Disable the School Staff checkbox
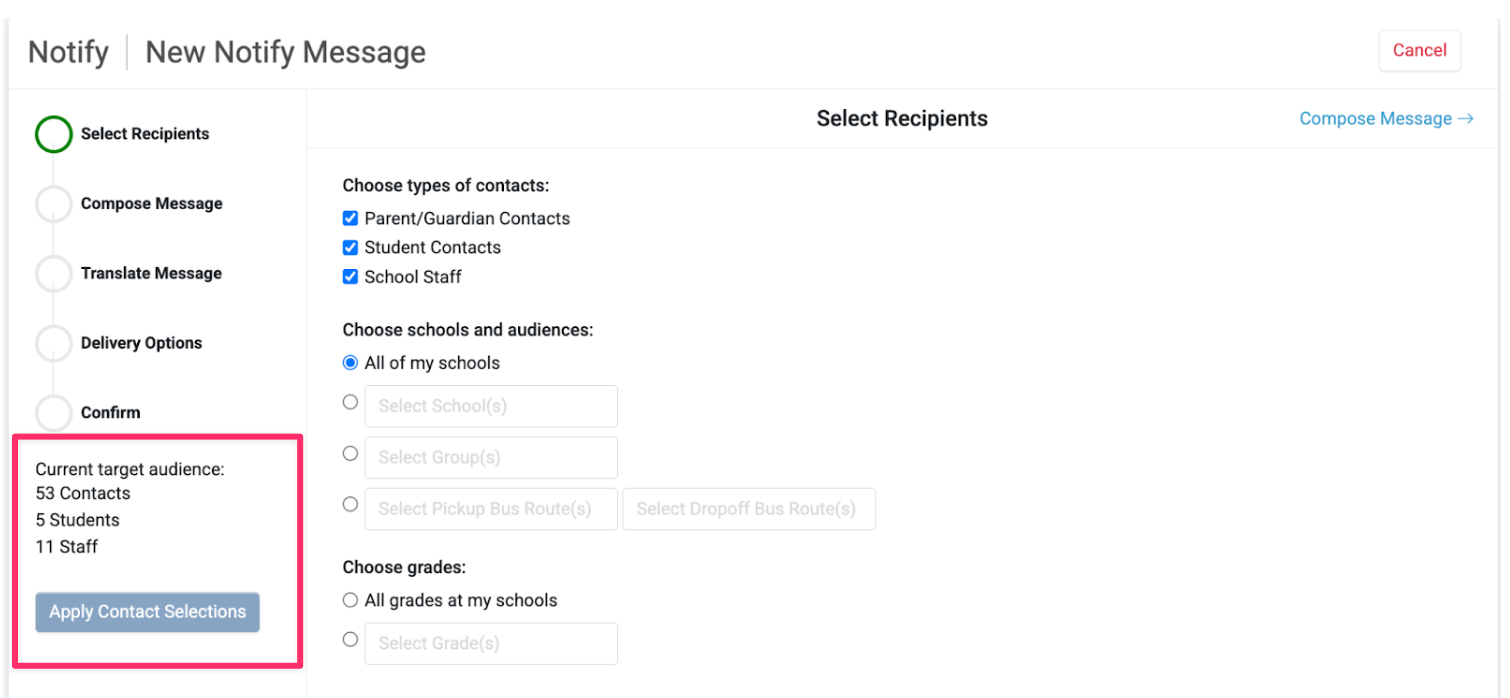The width and height of the screenshot is (1510, 698). 350,276
